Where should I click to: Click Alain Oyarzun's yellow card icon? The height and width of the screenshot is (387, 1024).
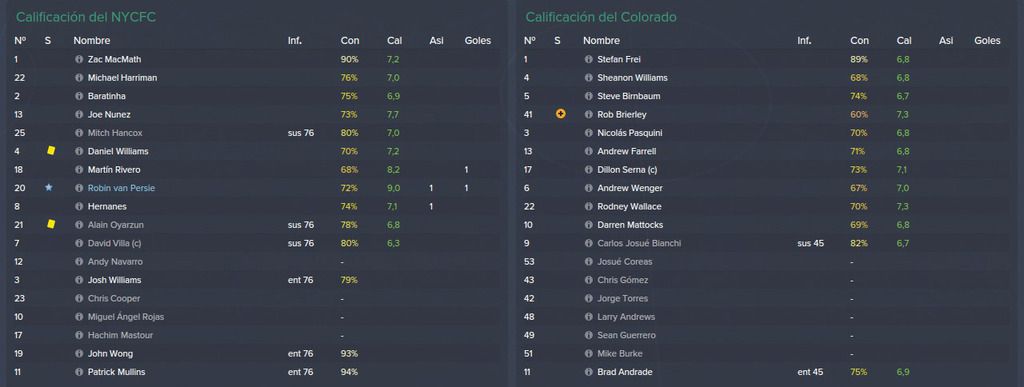[x=50, y=224]
